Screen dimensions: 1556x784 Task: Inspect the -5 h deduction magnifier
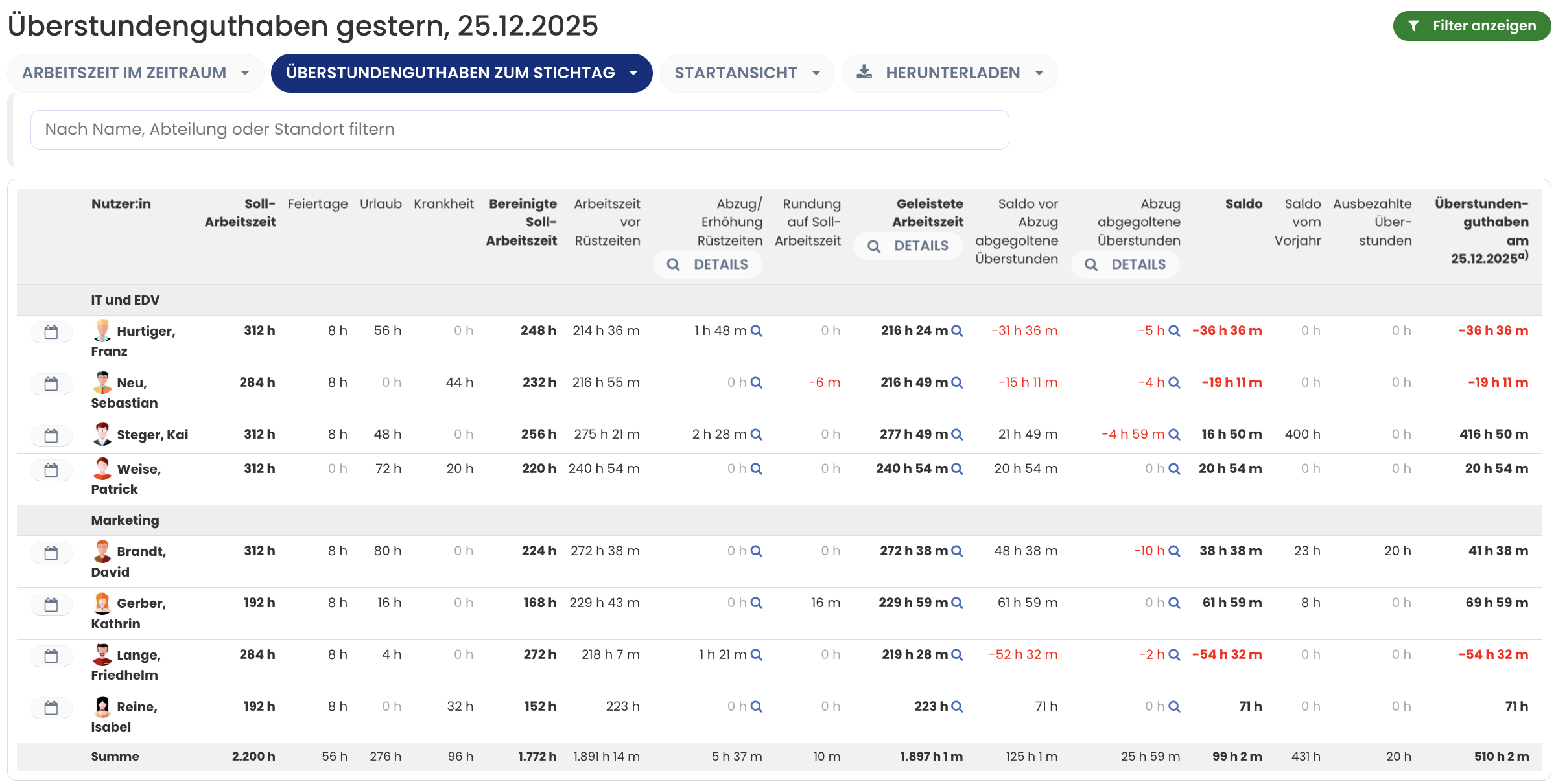(x=1174, y=331)
